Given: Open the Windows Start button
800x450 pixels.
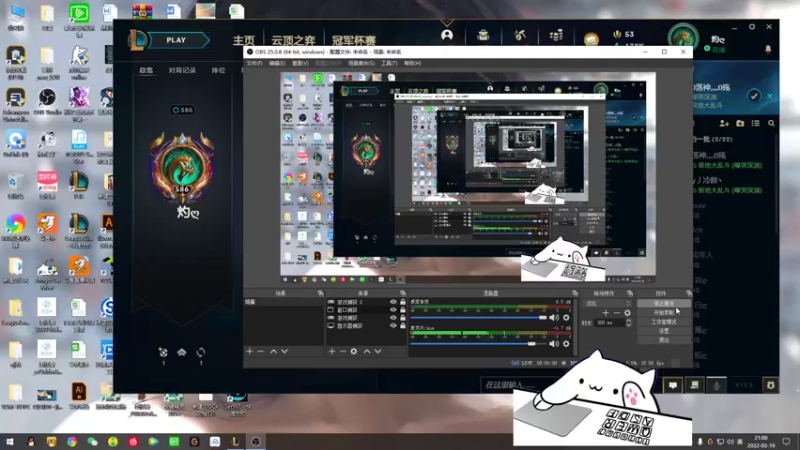Looking at the screenshot, I should (10, 442).
